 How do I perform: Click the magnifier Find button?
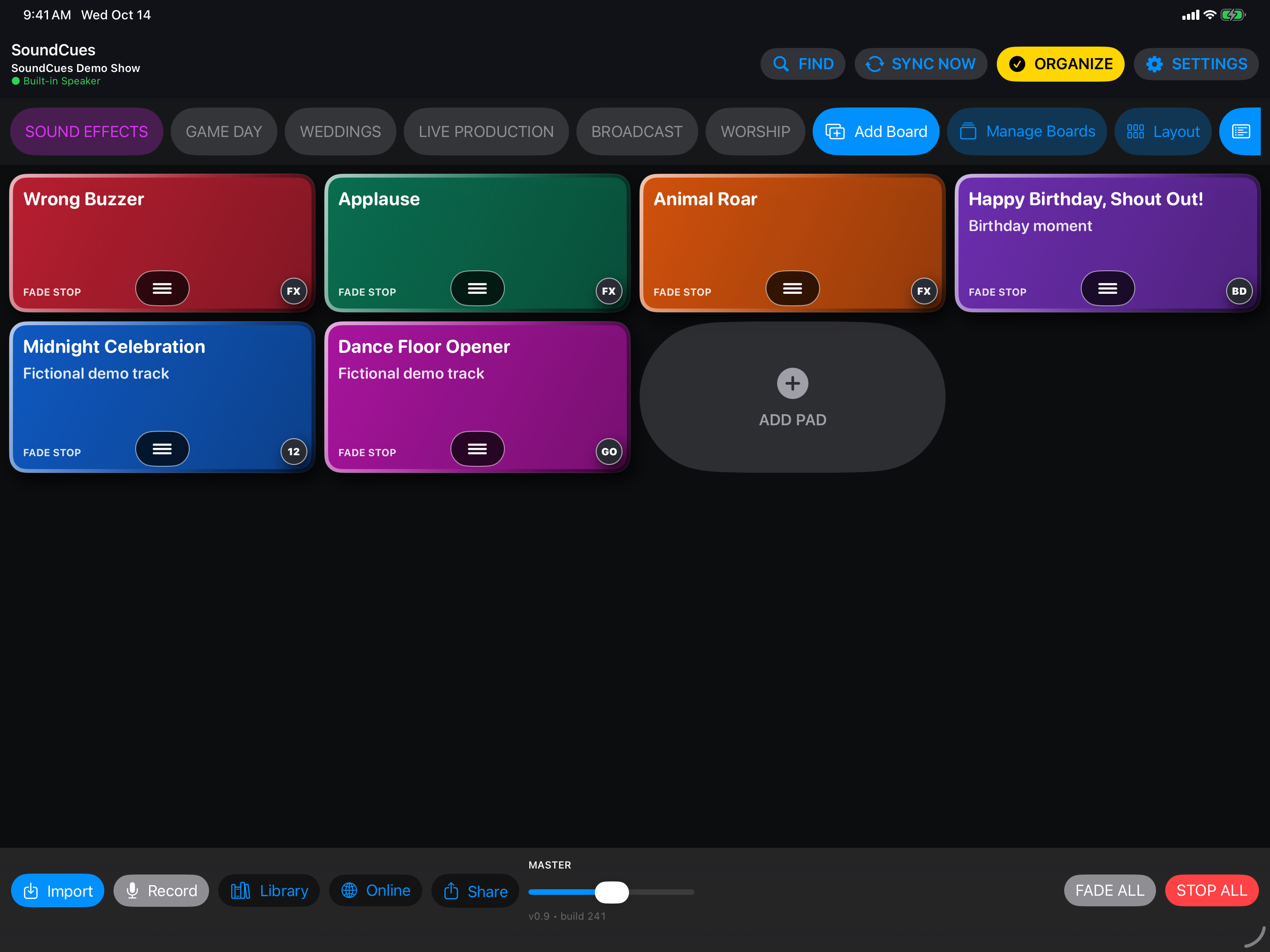click(803, 64)
